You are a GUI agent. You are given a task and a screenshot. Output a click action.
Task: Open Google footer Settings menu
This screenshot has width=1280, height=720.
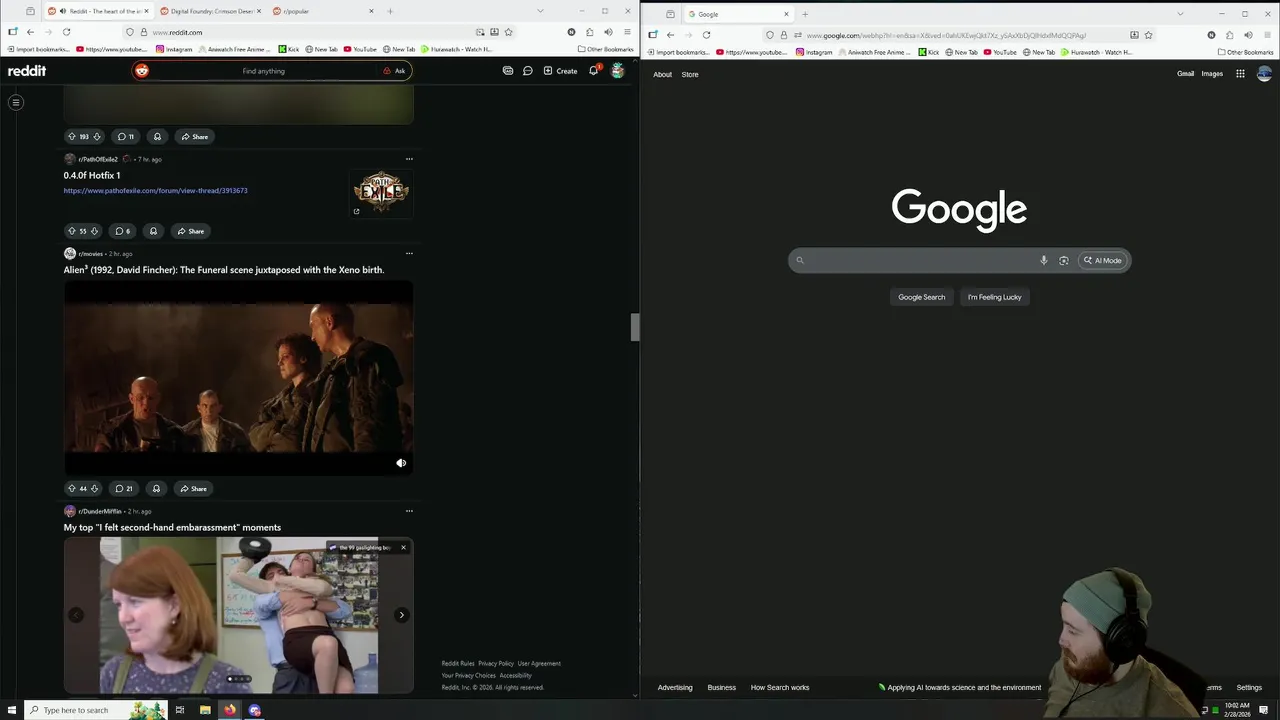(1249, 687)
